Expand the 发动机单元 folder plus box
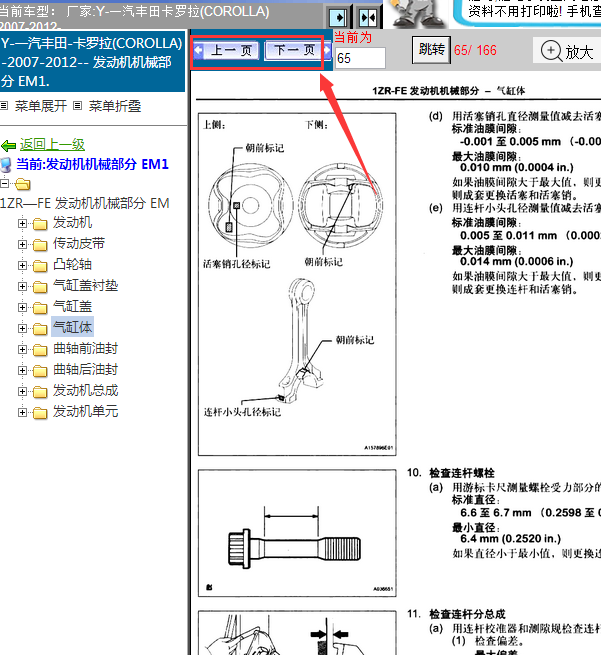 tap(22, 412)
